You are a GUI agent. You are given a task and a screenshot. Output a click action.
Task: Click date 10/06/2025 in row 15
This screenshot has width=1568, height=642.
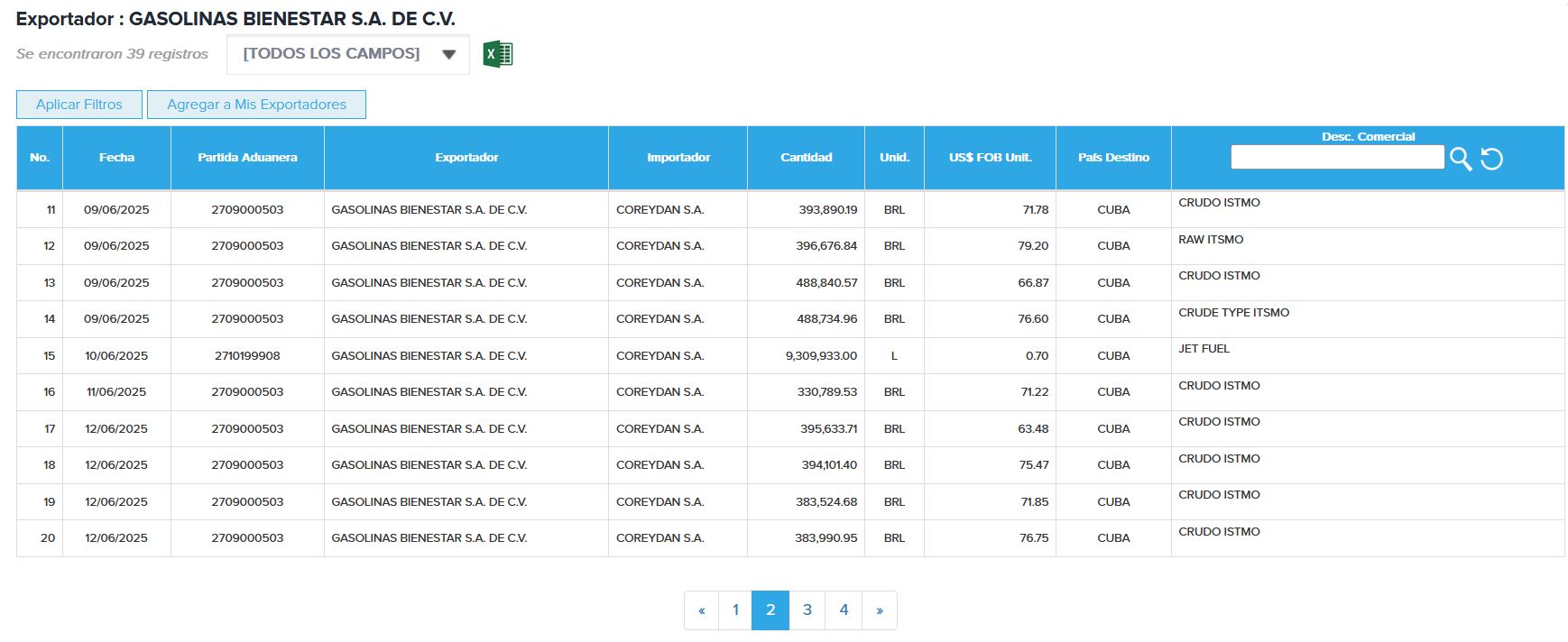[116, 356]
